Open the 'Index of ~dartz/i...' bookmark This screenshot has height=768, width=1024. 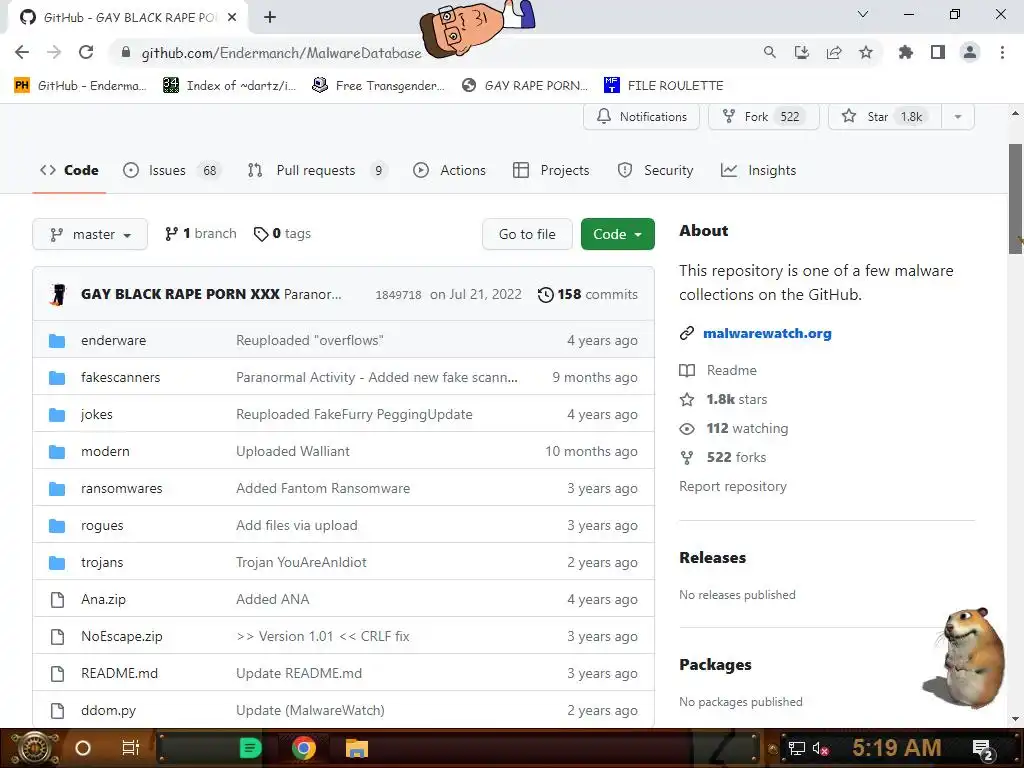229,86
